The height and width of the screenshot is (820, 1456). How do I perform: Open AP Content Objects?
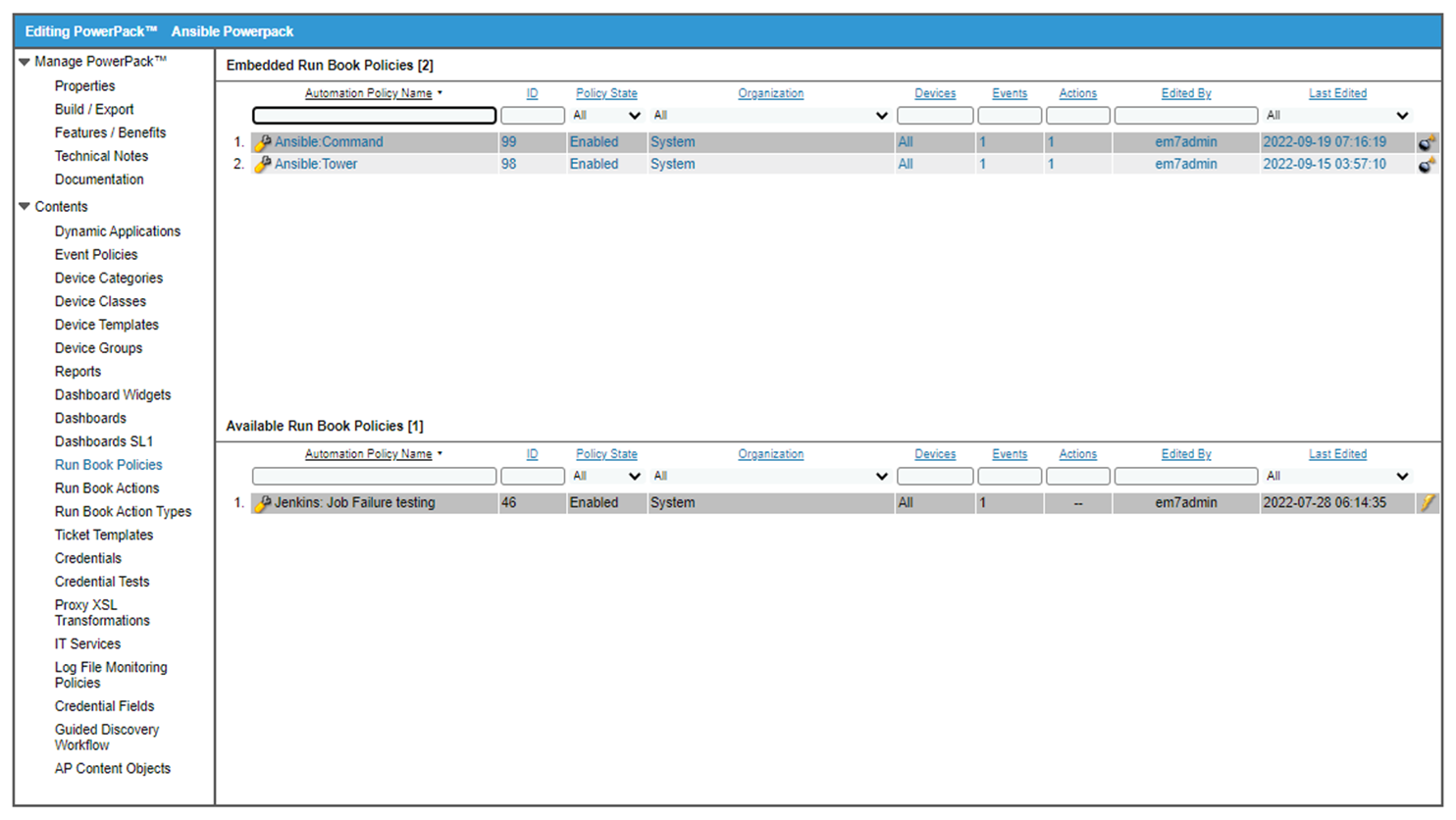pos(113,770)
